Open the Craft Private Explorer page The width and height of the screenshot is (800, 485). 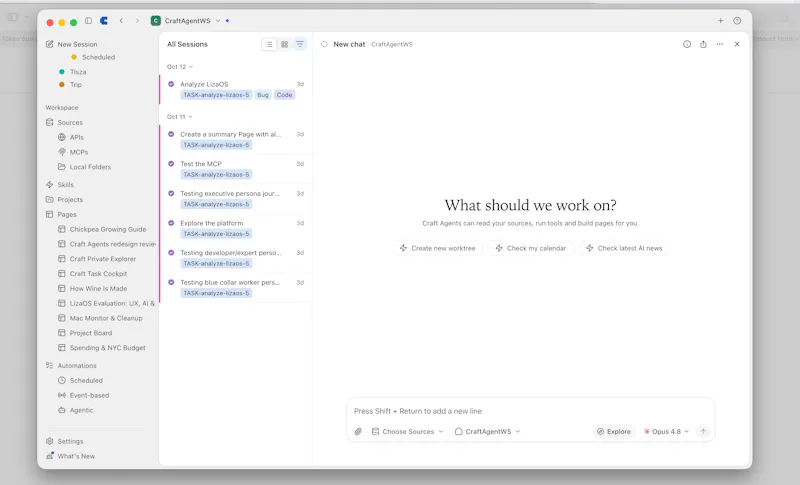coord(97,259)
